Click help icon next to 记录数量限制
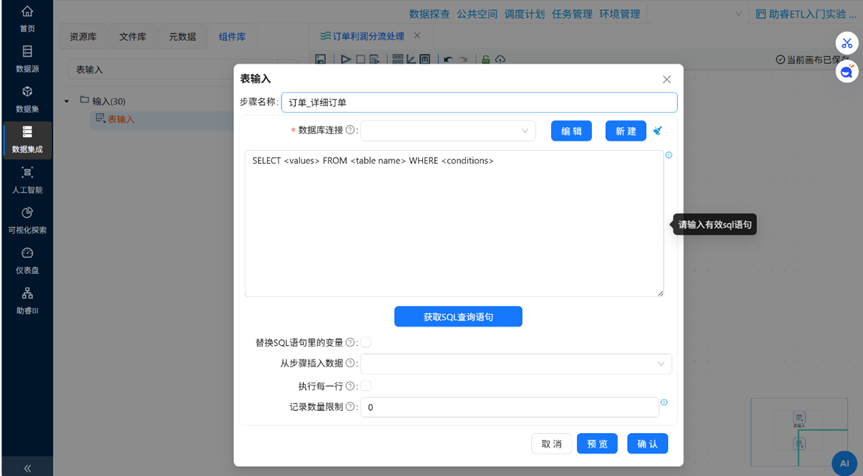 [350, 407]
